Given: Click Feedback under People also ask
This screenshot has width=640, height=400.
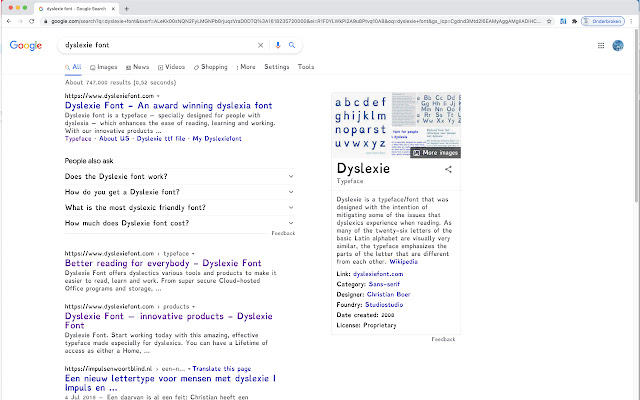Looking at the screenshot, I should coord(283,233).
